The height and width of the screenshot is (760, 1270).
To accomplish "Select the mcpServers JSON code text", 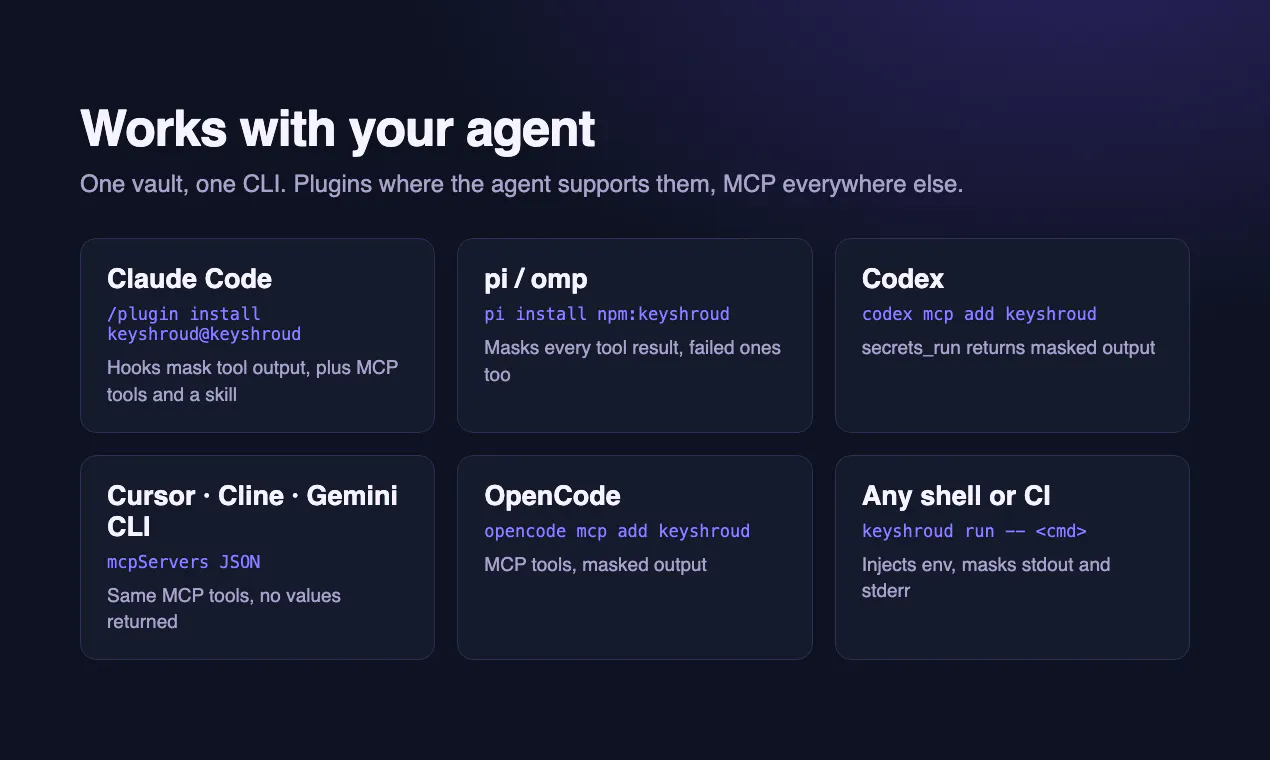I will point(184,562).
